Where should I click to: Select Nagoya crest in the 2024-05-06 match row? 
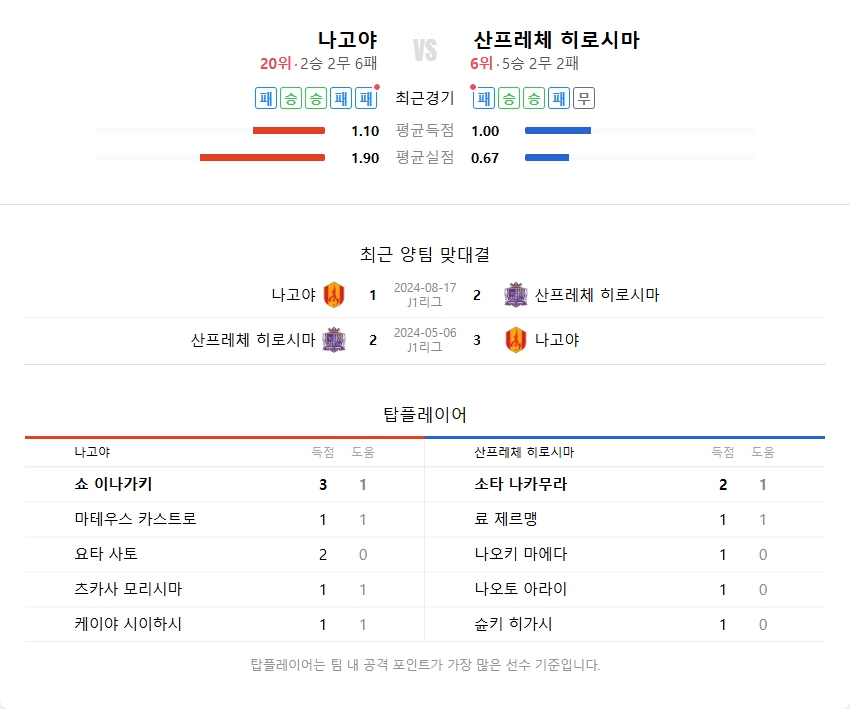point(515,340)
